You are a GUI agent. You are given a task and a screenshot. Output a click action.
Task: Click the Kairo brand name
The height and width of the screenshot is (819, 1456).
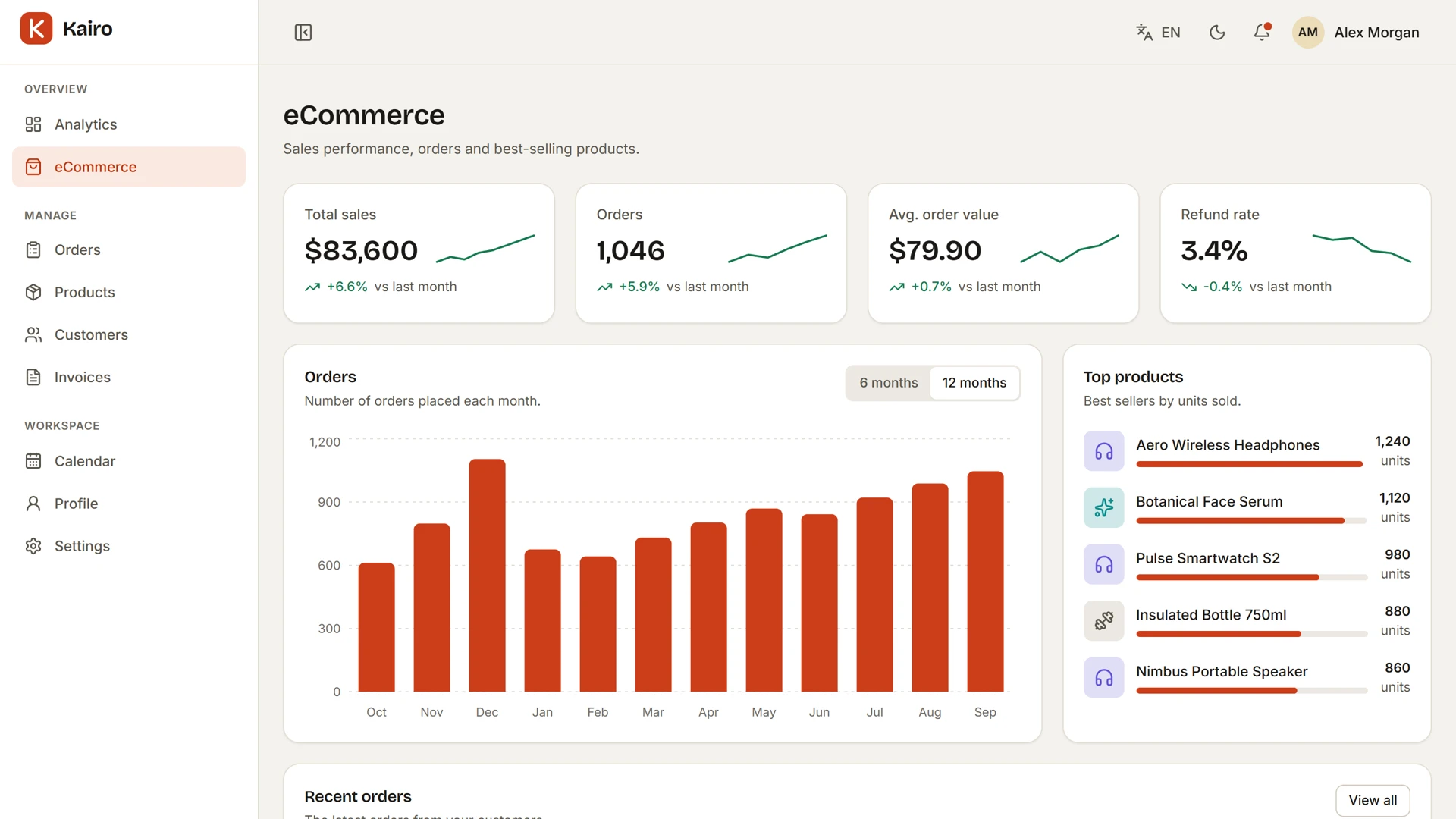tap(87, 29)
